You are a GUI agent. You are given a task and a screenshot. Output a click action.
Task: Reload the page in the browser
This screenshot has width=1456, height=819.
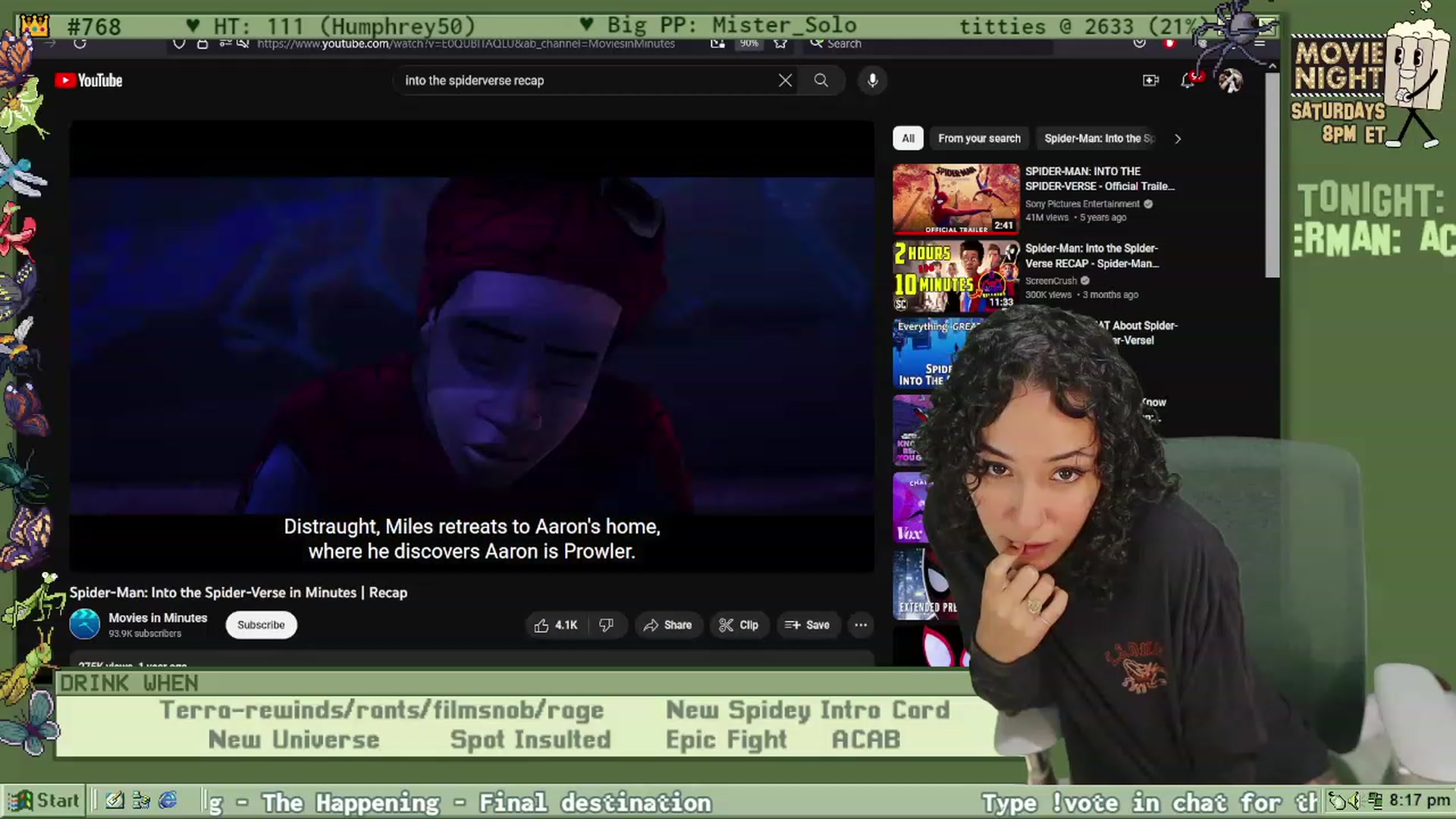(x=80, y=43)
